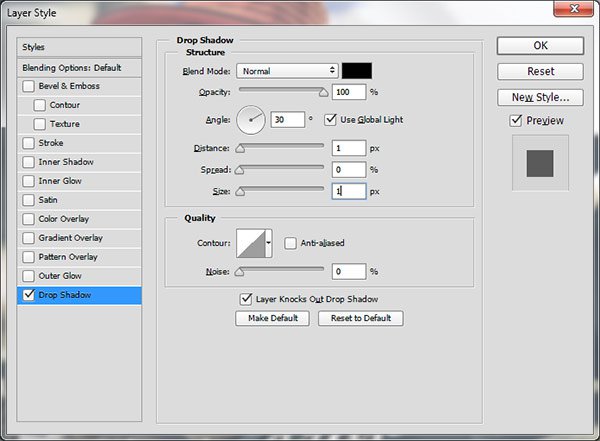This screenshot has width=600, height=441.
Task: Click the angle dial control
Action: click(x=250, y=120)
